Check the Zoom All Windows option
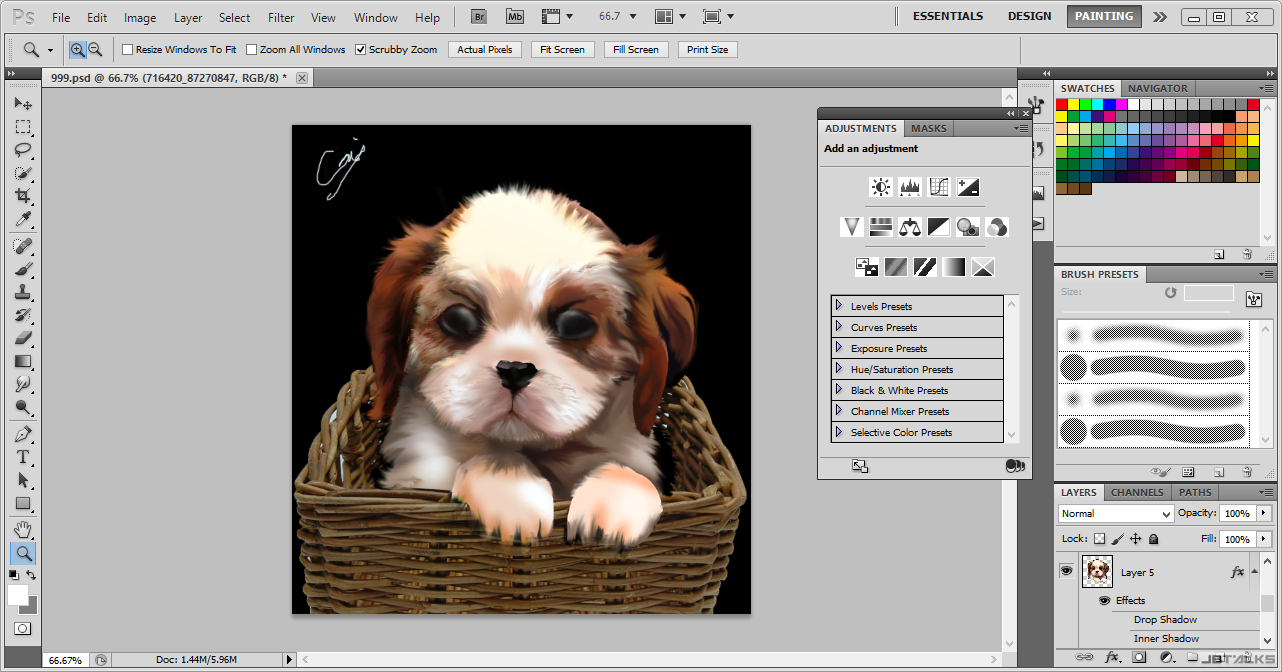This screenshot has width=1282, height=672. (252, 49)
